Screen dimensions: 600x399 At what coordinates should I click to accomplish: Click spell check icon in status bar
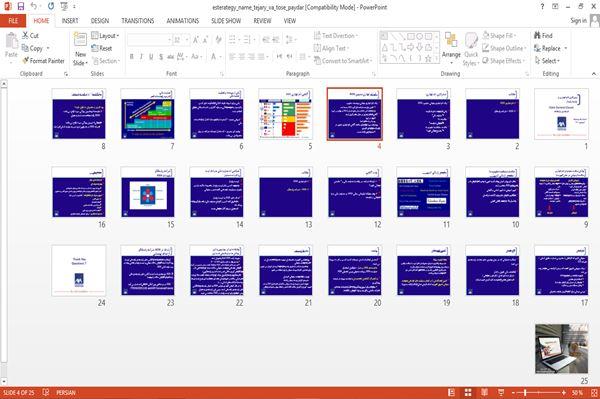pos(46,392)
